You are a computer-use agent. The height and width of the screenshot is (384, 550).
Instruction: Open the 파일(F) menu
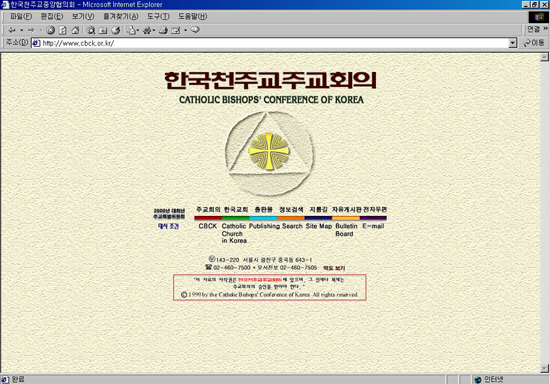21,16
